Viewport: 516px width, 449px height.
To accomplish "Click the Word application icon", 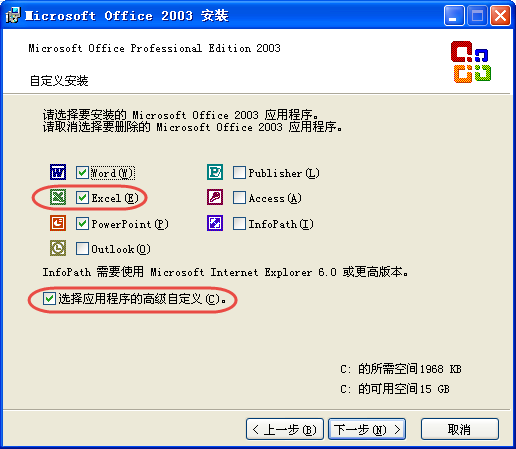I will (x=58, y=172).
